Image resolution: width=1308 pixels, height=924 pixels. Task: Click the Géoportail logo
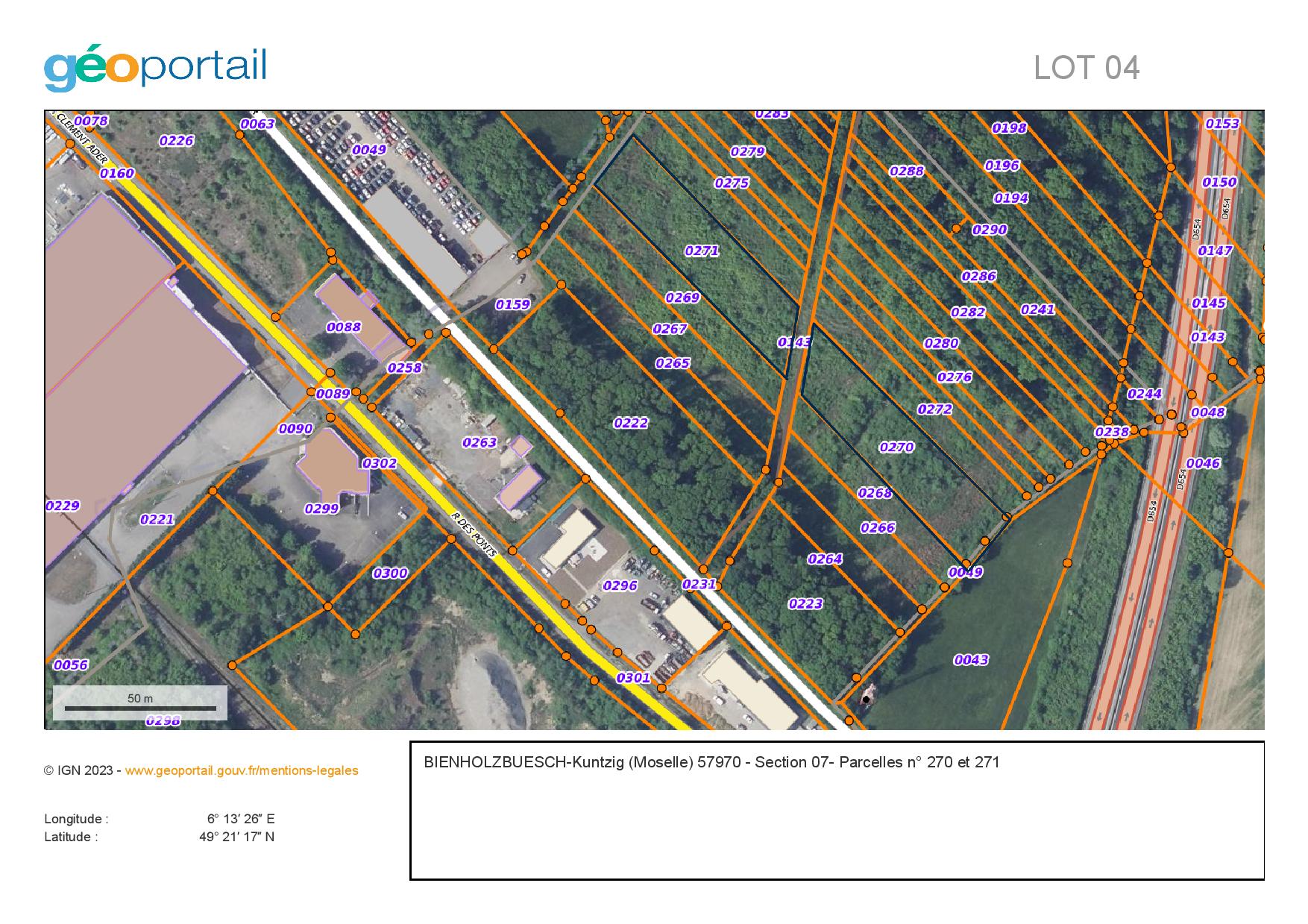[155, 69]
